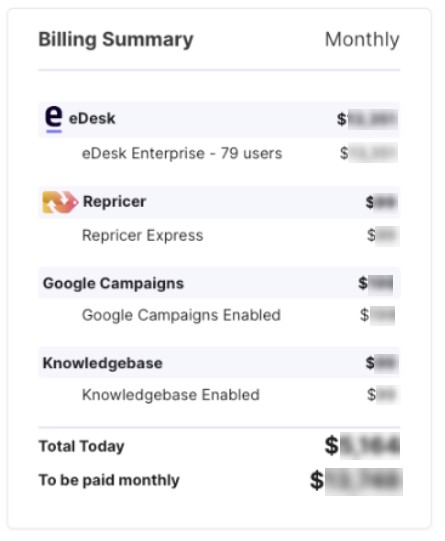
Task: Select the Billing Summary heading
Action: pyautogui.click(x=116, y=40)
